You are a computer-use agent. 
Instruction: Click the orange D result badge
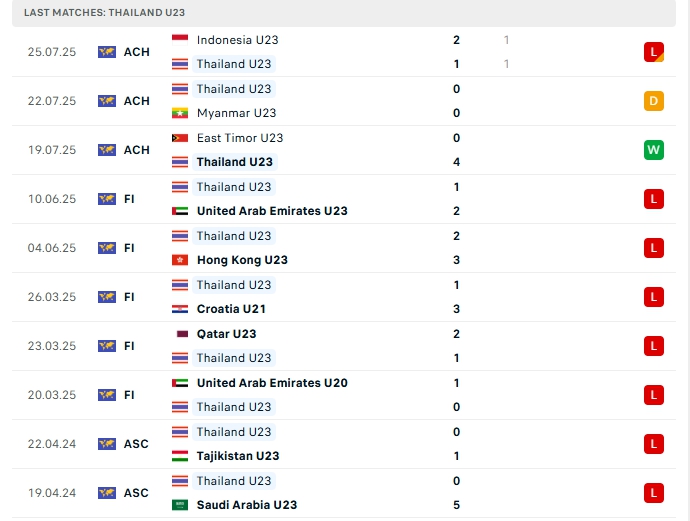tap(654, 101)
